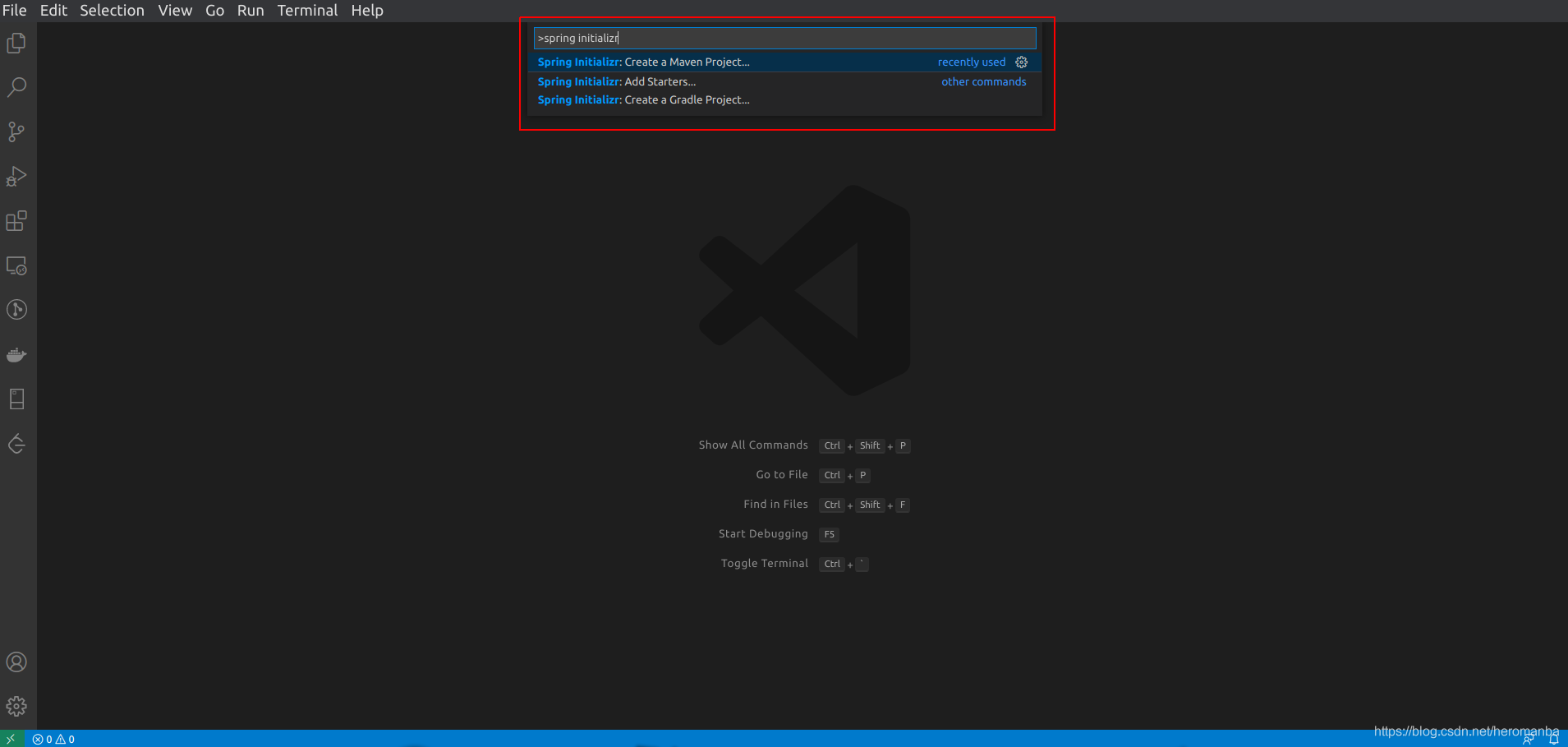Select 'Spring Initializr: Add Starters...' command
The height and width of the screenshot is (747, 1568).
784,81
